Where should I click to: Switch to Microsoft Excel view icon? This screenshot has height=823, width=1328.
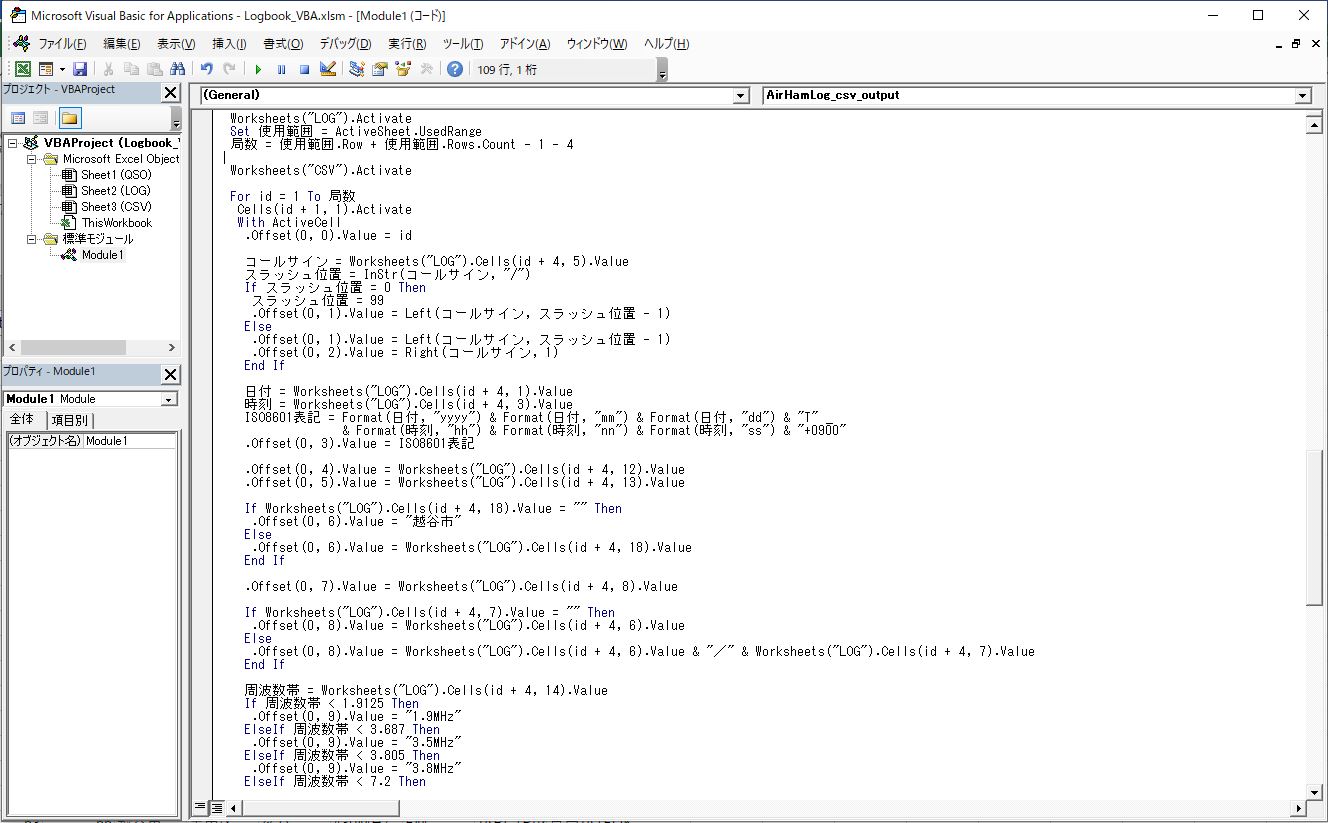tap(22, 69)
